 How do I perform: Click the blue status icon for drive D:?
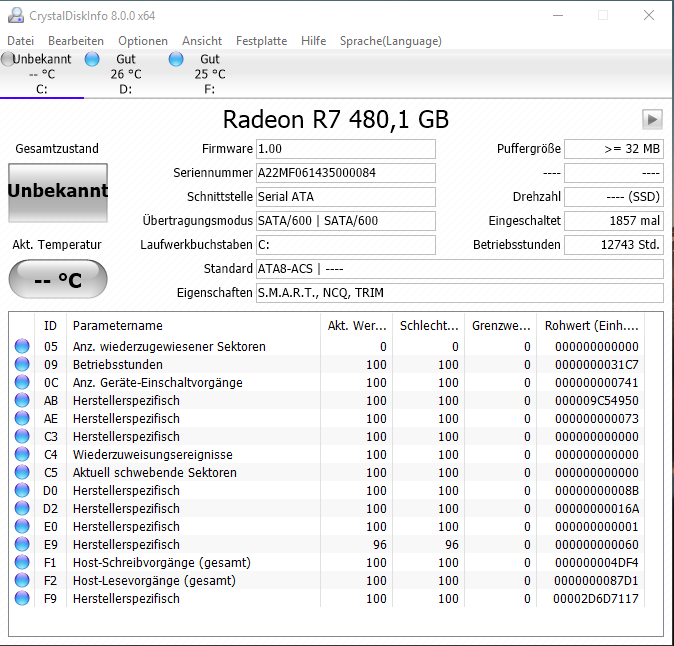(x=92, y=59)
